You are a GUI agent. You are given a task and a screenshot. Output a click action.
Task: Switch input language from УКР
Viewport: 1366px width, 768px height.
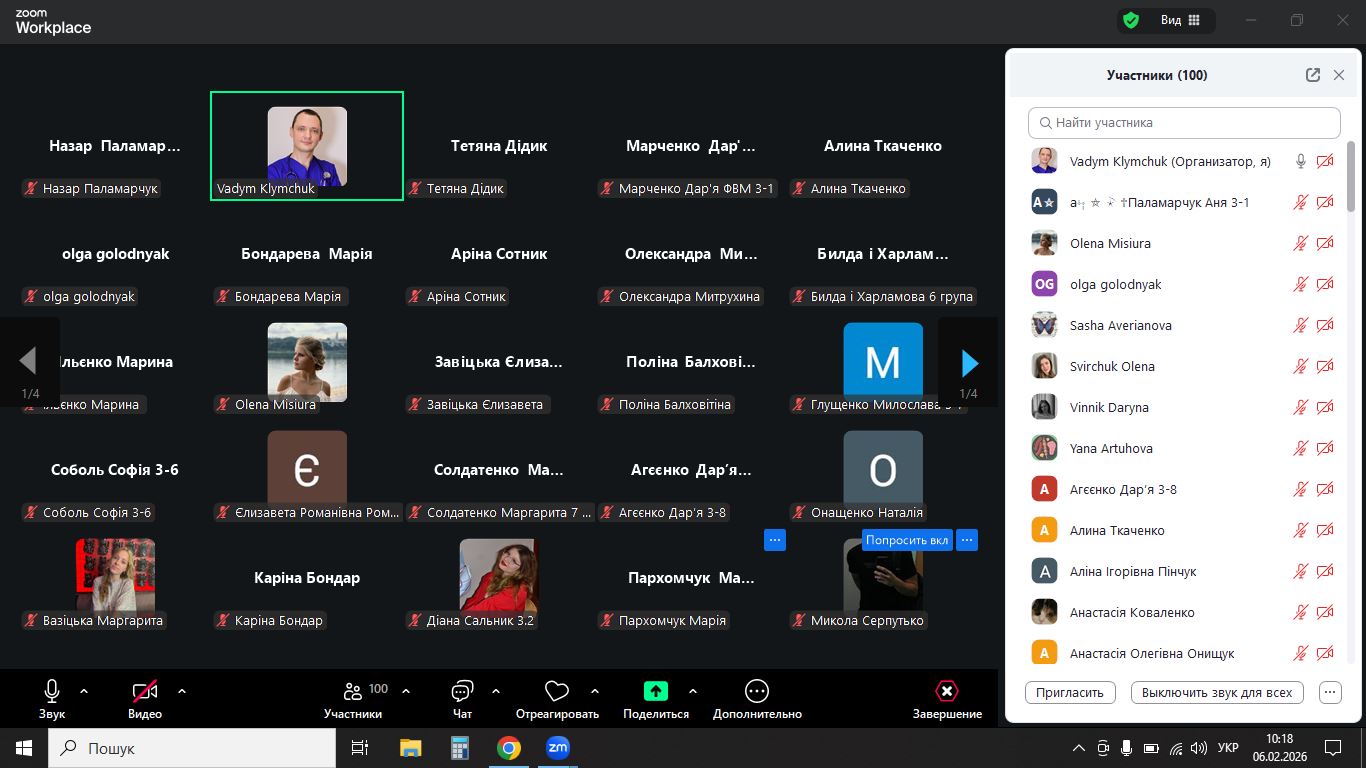pos(1230,748)
